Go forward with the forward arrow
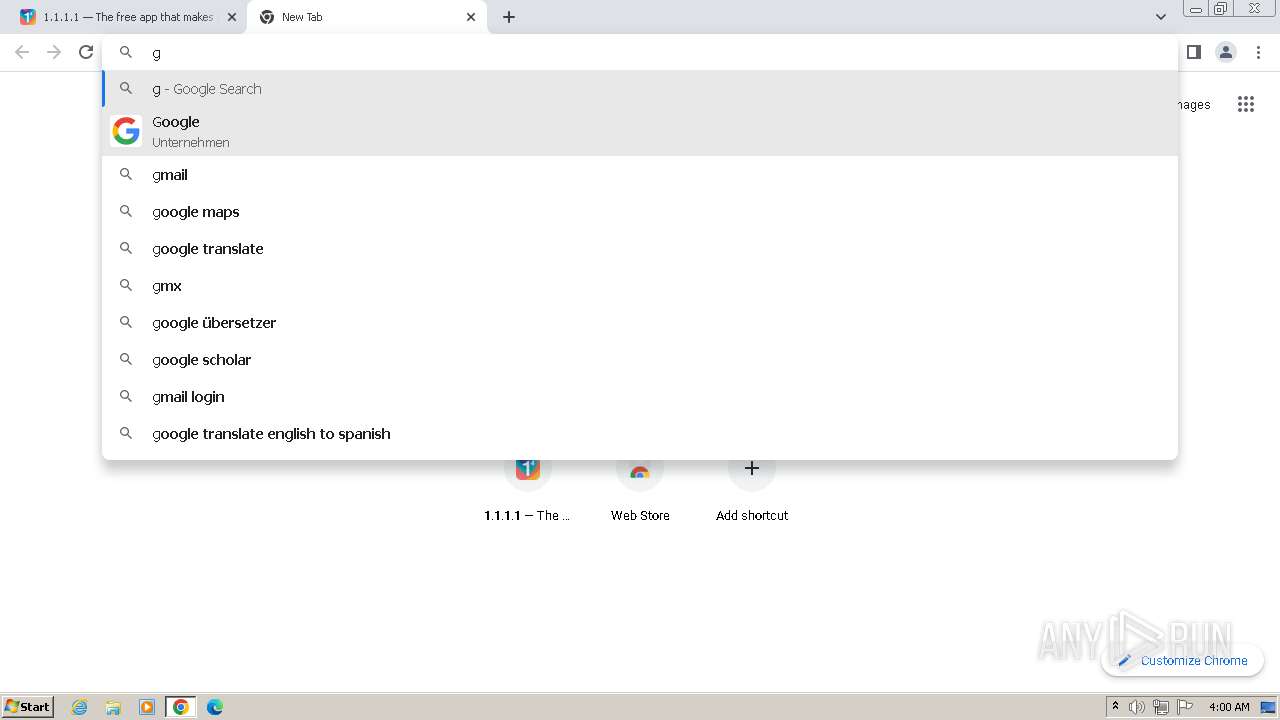1280x720 pixels. point(54,52)
